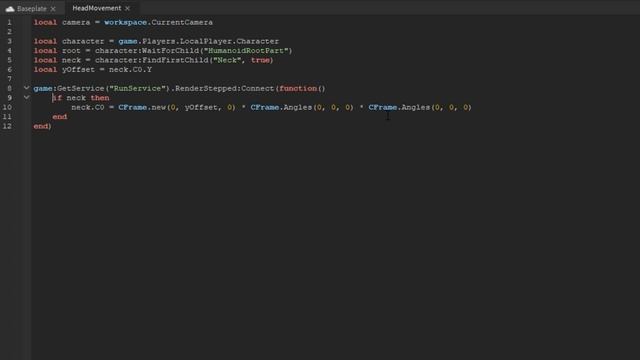The height and width of the screenshot is (360, 640).
Task: Click the "HumanoidRootPart" string
Action: pos(246,51)
